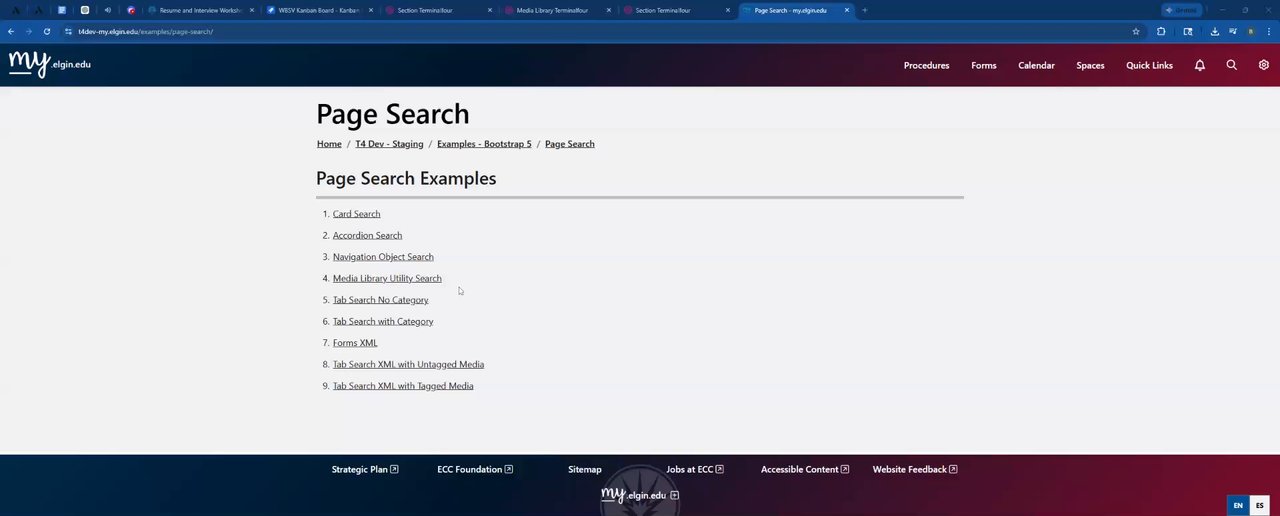Open Chrome three-dot menu

click(x=1268, y=31)
